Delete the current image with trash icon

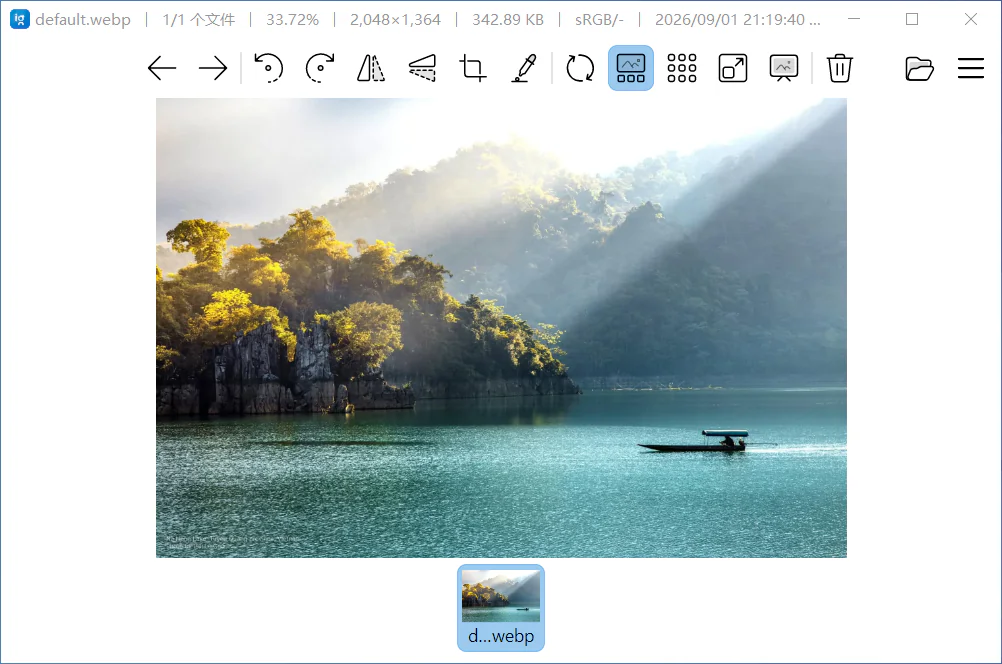(840, 68)
